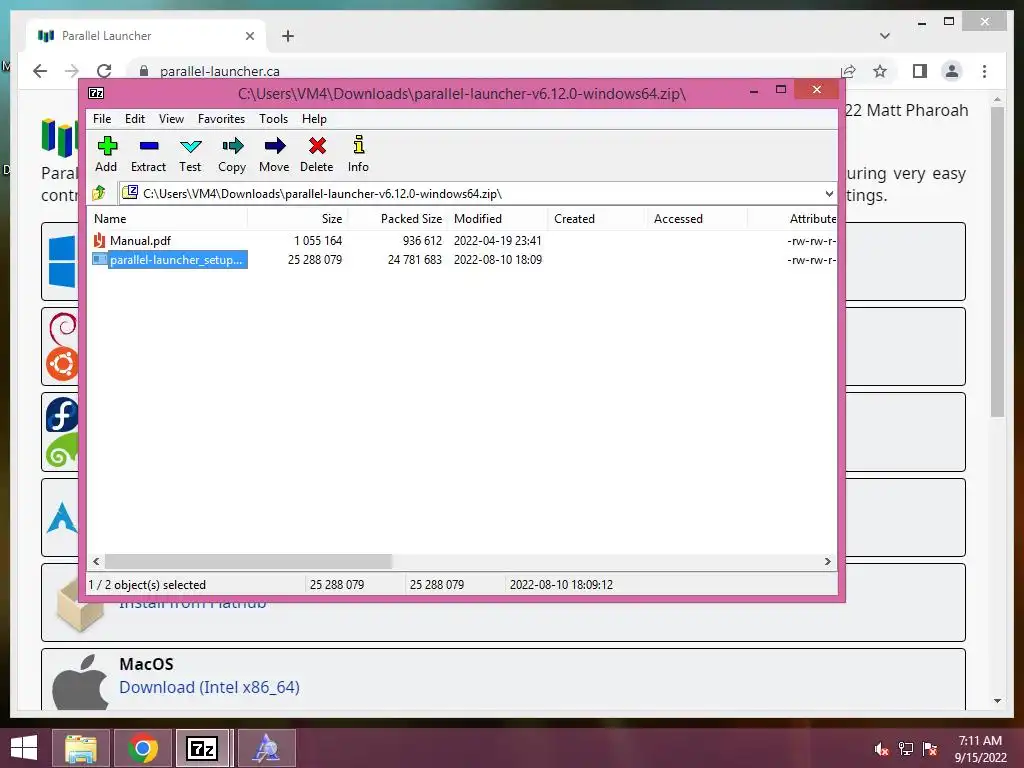The height and width of the screenshot is (768, 1024).
Task: Click the left scroll arrow in 7-Zip
Action: pos(97,561)
